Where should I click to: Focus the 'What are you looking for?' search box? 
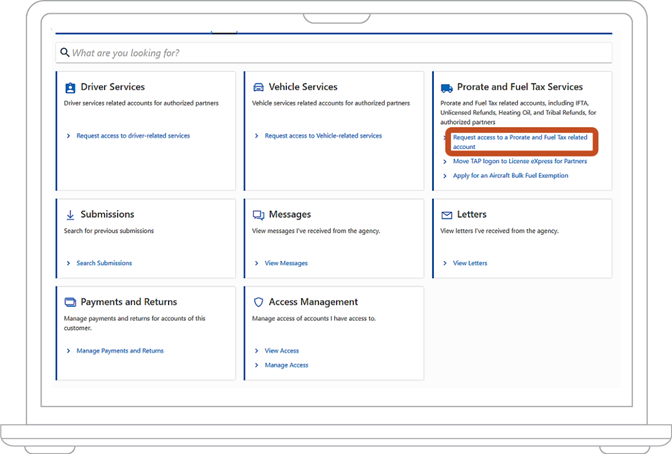(x=333, y=53)
